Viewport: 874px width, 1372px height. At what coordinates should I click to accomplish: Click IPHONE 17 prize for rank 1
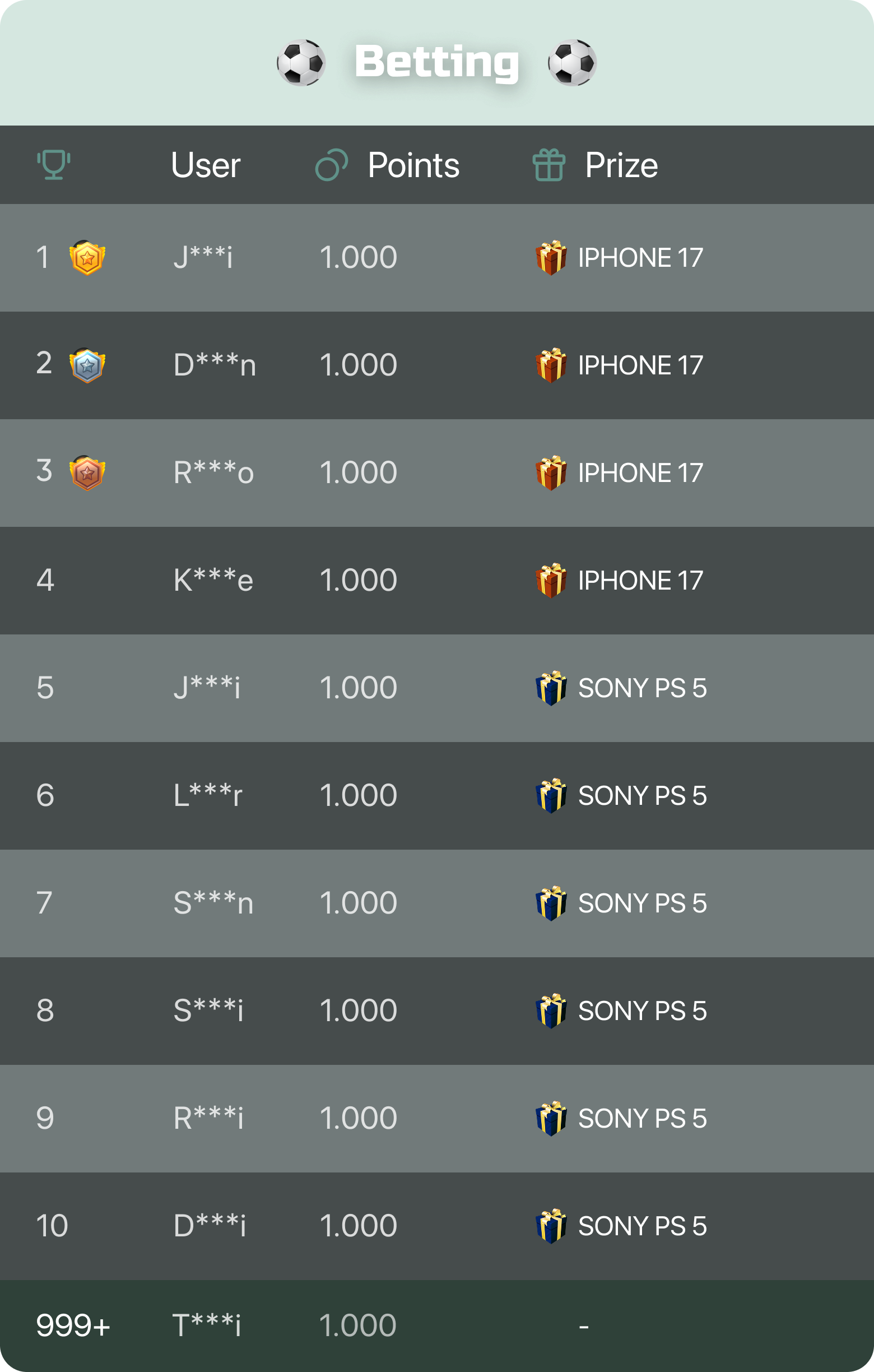click(x=640, y=258)
